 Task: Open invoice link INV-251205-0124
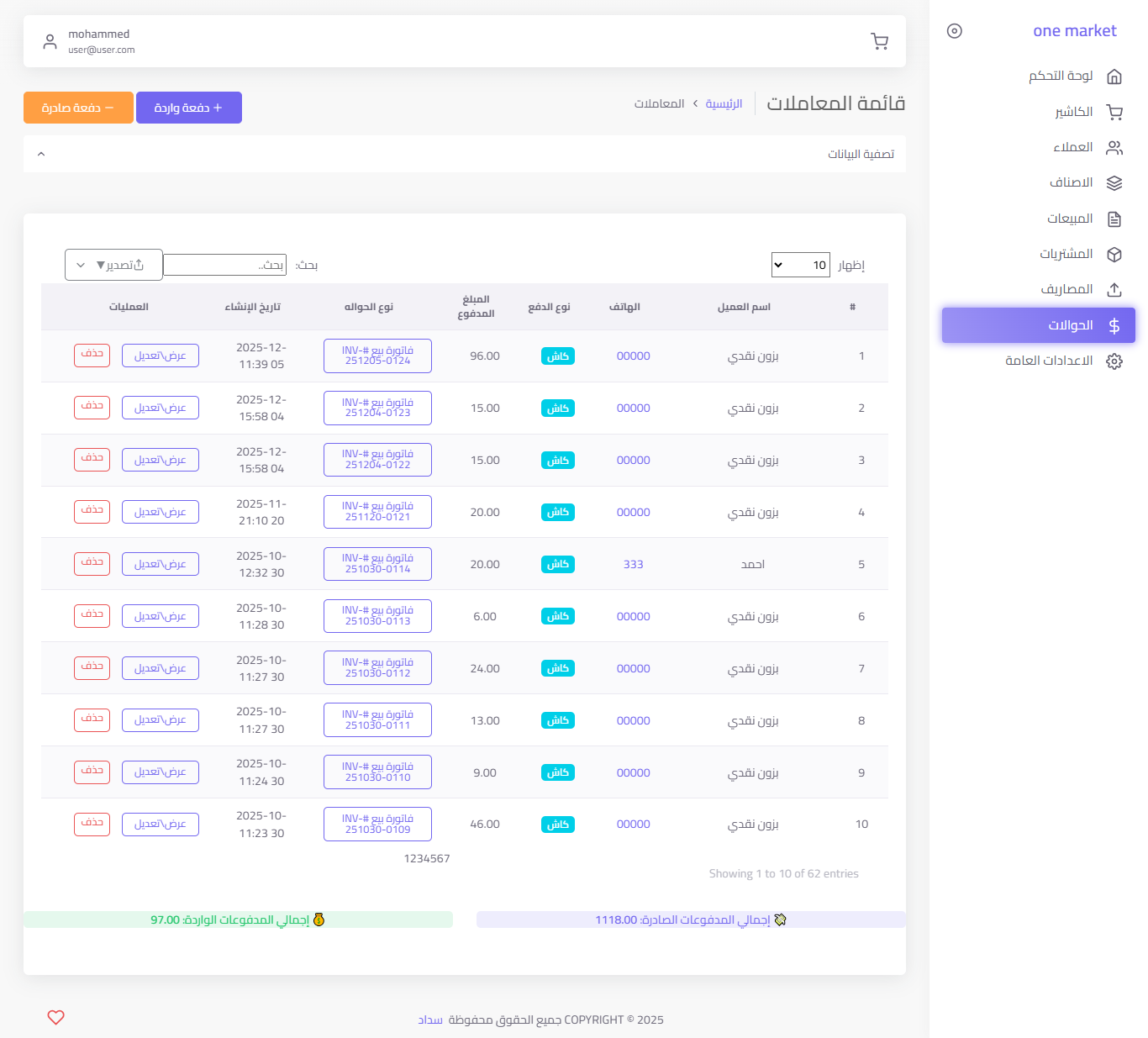click(x=377, y=356)
